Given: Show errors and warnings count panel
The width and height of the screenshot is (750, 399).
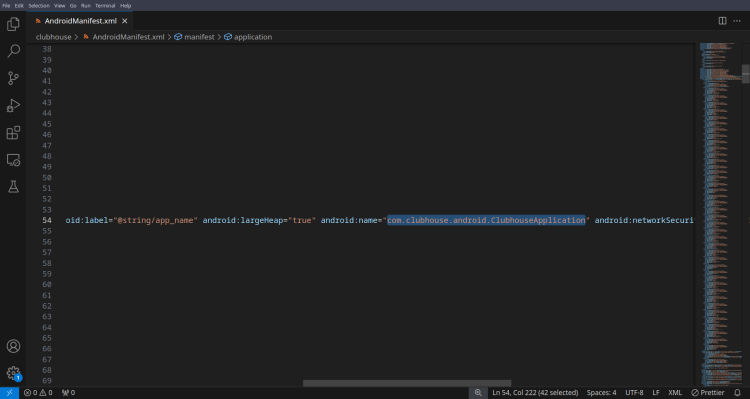Looking at the screenshot, I should (x=38, y=393).
